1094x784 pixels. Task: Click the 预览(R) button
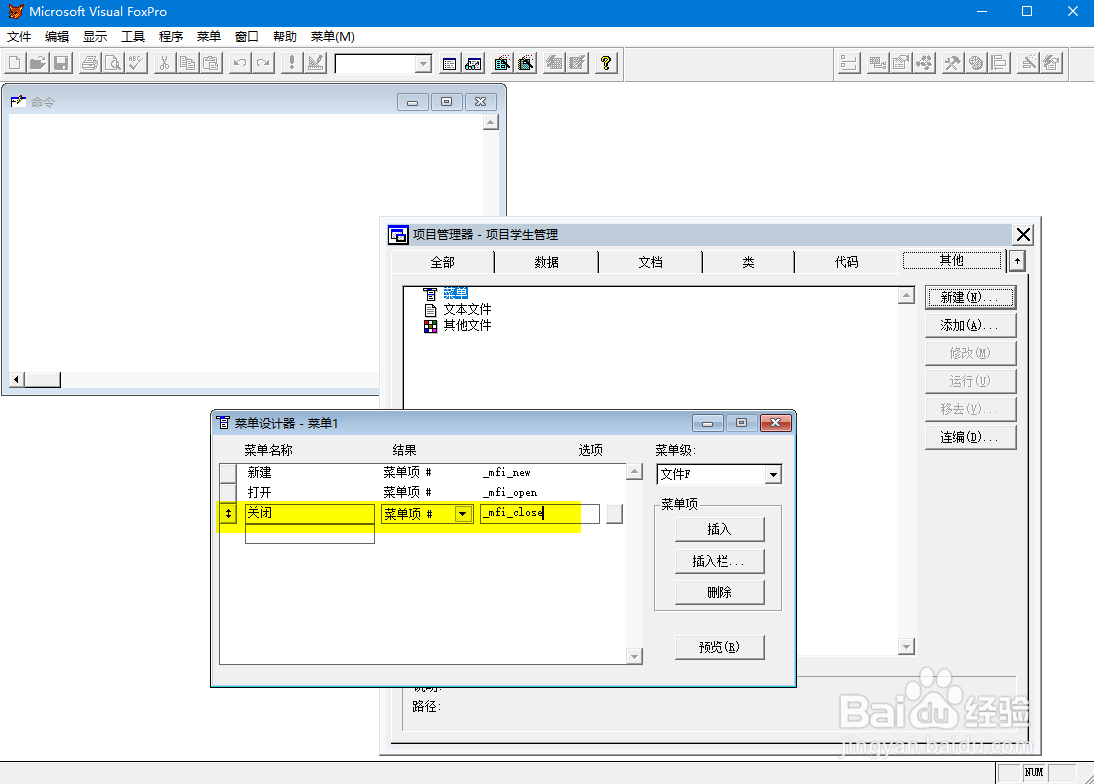coord(719,647)
